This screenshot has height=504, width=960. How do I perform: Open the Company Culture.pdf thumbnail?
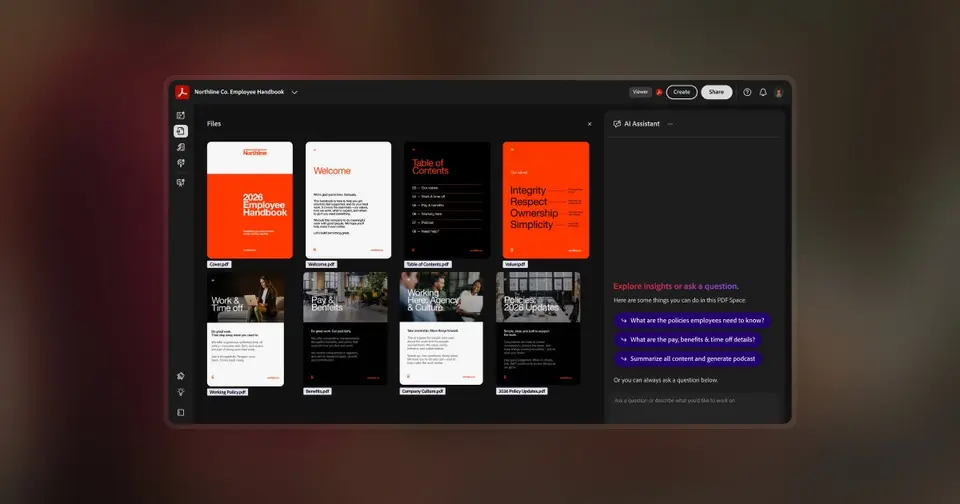coord(441,329)
